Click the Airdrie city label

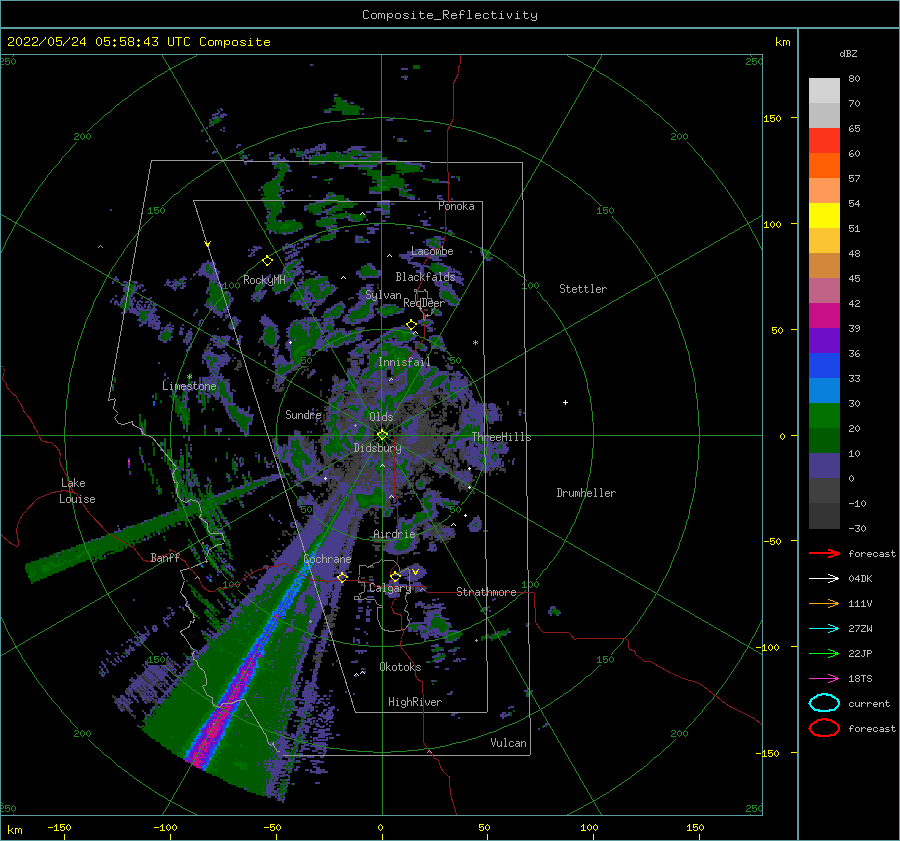(x=394, y=534)
